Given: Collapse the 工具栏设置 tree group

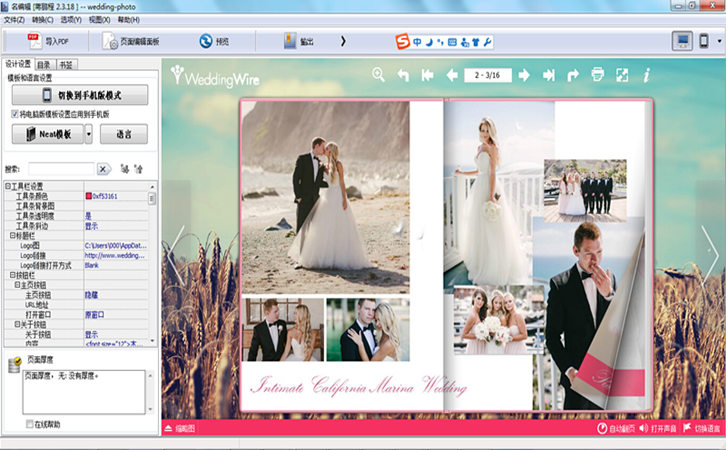Looking at the screenshot, I should point(7,186).
